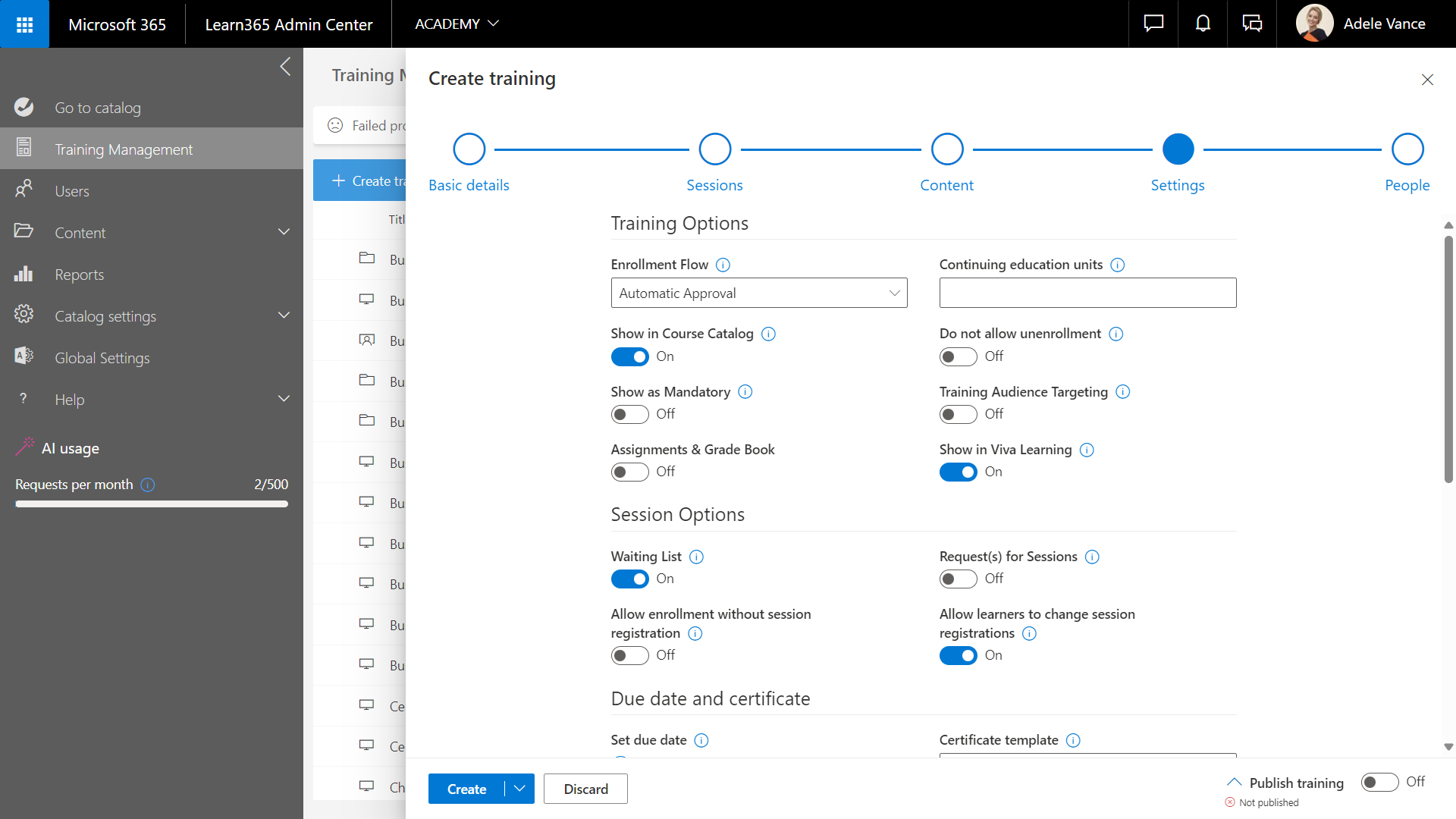Click the Reports bar chart icon
This screenshot has height=819, width=1456.
click(x=24, y=275)
